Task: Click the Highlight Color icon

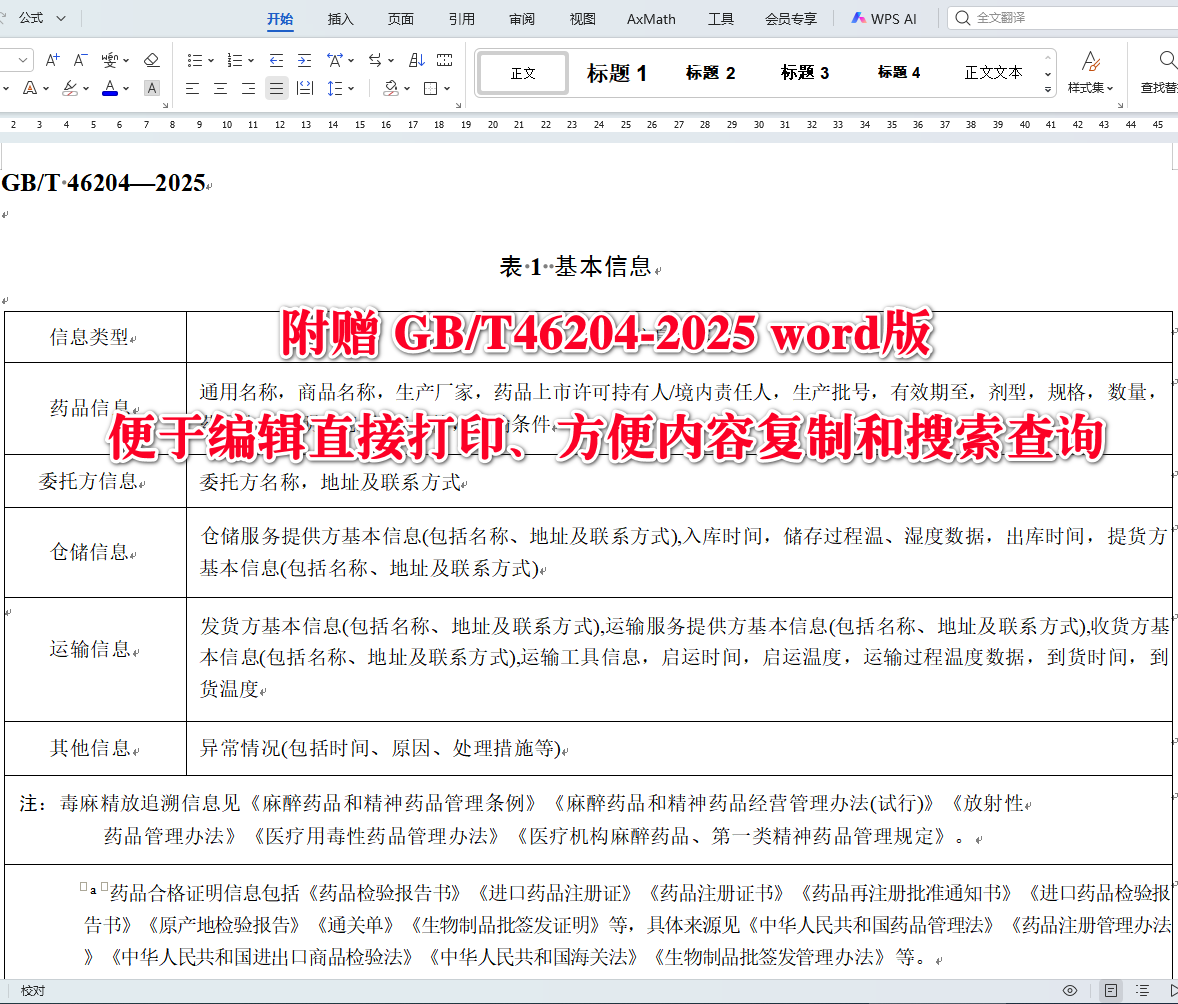Action: coord(70,87)
